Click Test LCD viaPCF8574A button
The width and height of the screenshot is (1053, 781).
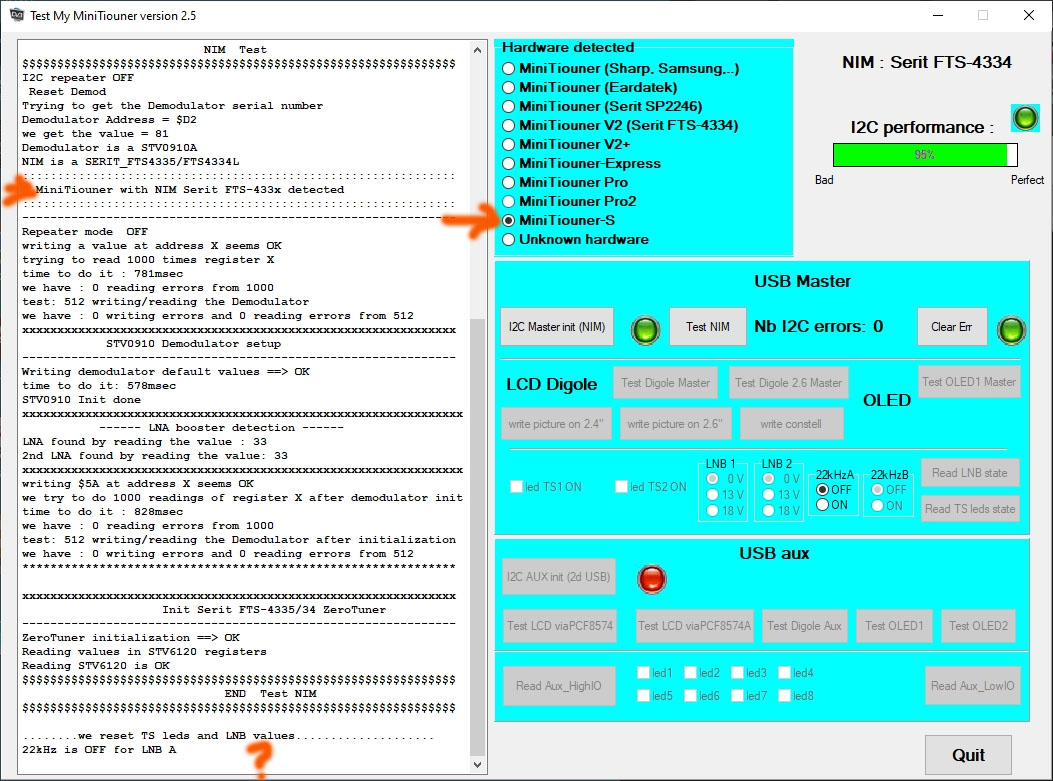694,626
